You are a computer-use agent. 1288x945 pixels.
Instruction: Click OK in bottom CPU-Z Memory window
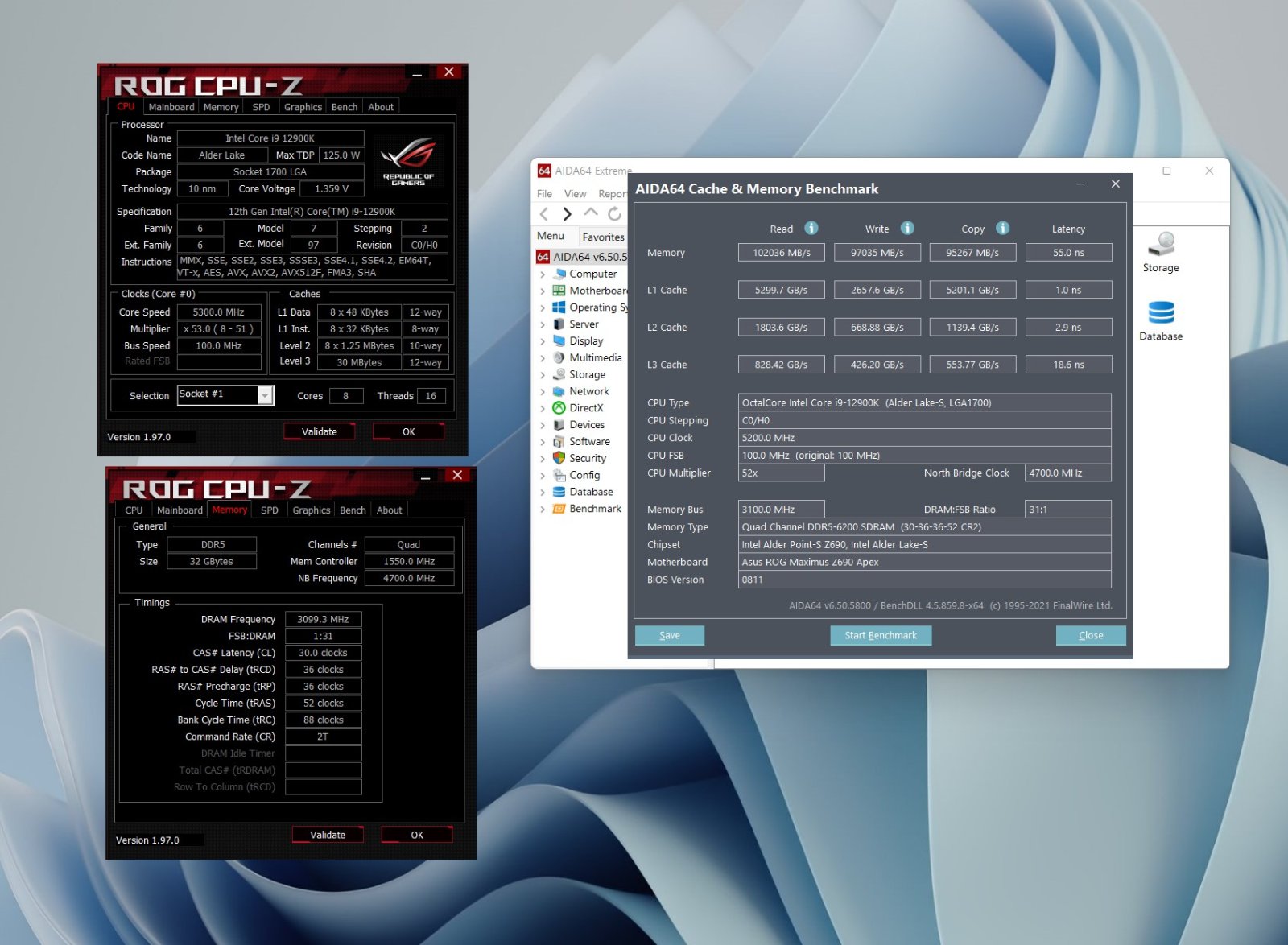point(417,836)
